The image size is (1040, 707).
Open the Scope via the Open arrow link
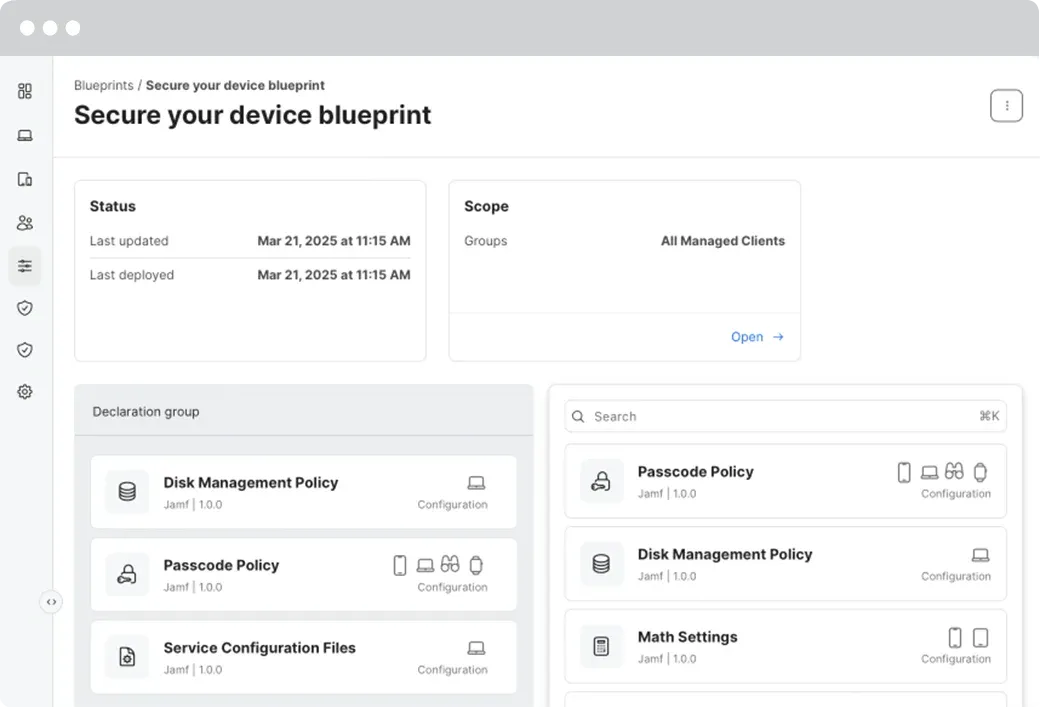pos(757,337)
